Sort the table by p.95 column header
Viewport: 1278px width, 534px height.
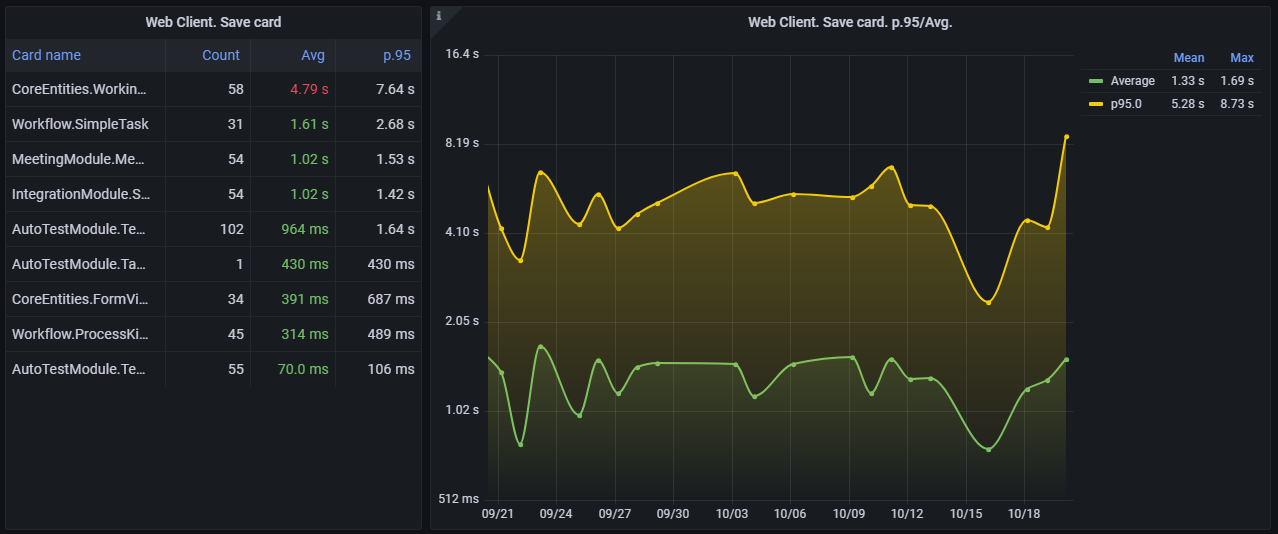coord(397,55)
